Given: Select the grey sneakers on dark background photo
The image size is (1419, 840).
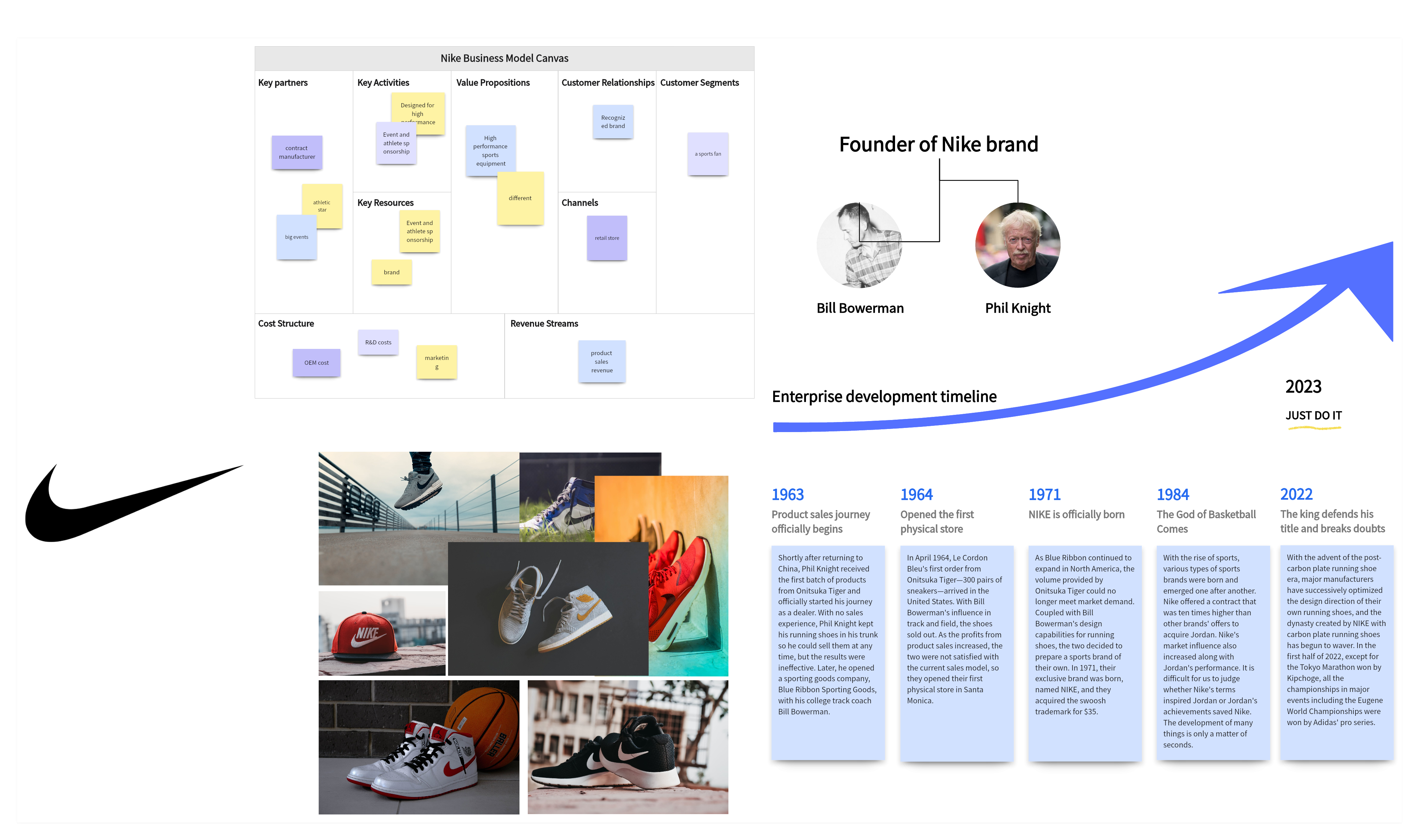Looking at the screenshot, I should (548, 609).
